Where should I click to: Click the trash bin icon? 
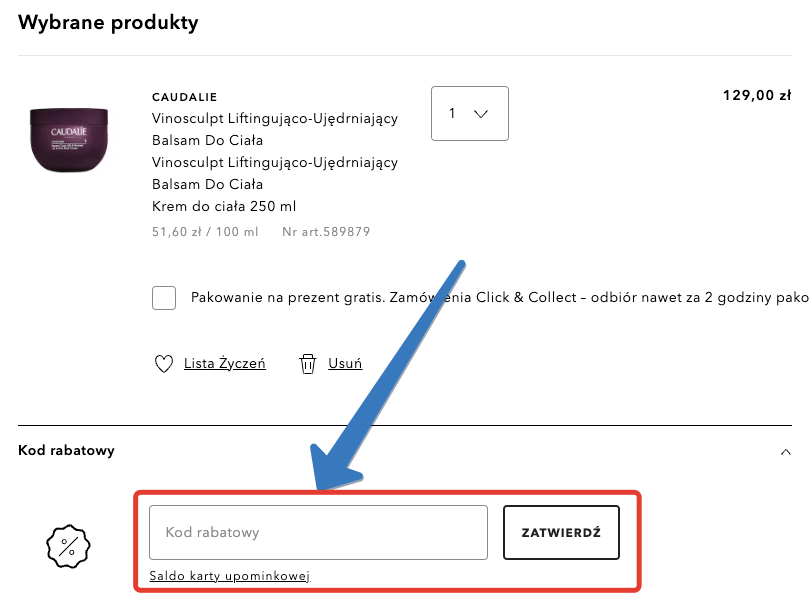click(308, 364)
